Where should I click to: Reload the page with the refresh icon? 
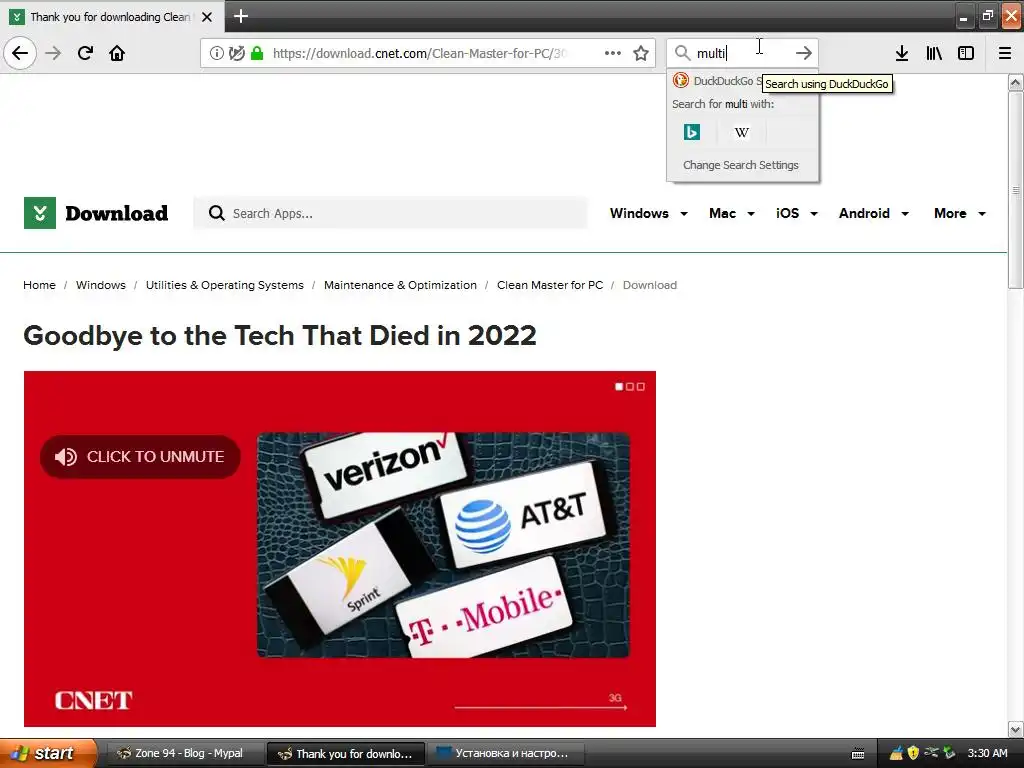click(85, 53)
